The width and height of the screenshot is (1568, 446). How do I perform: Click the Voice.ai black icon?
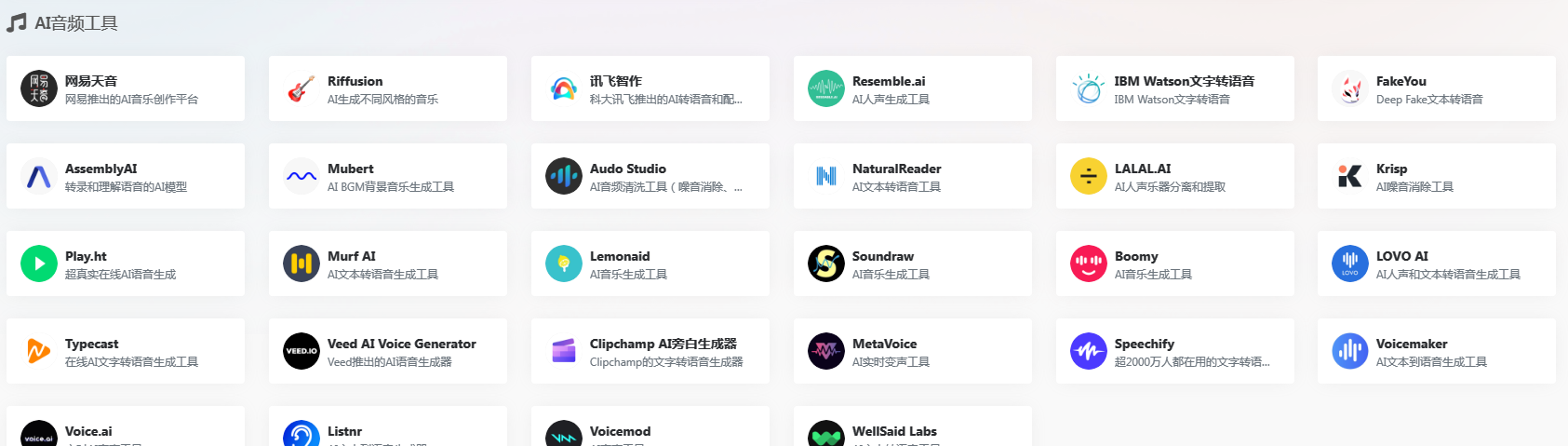click(39, 434)
